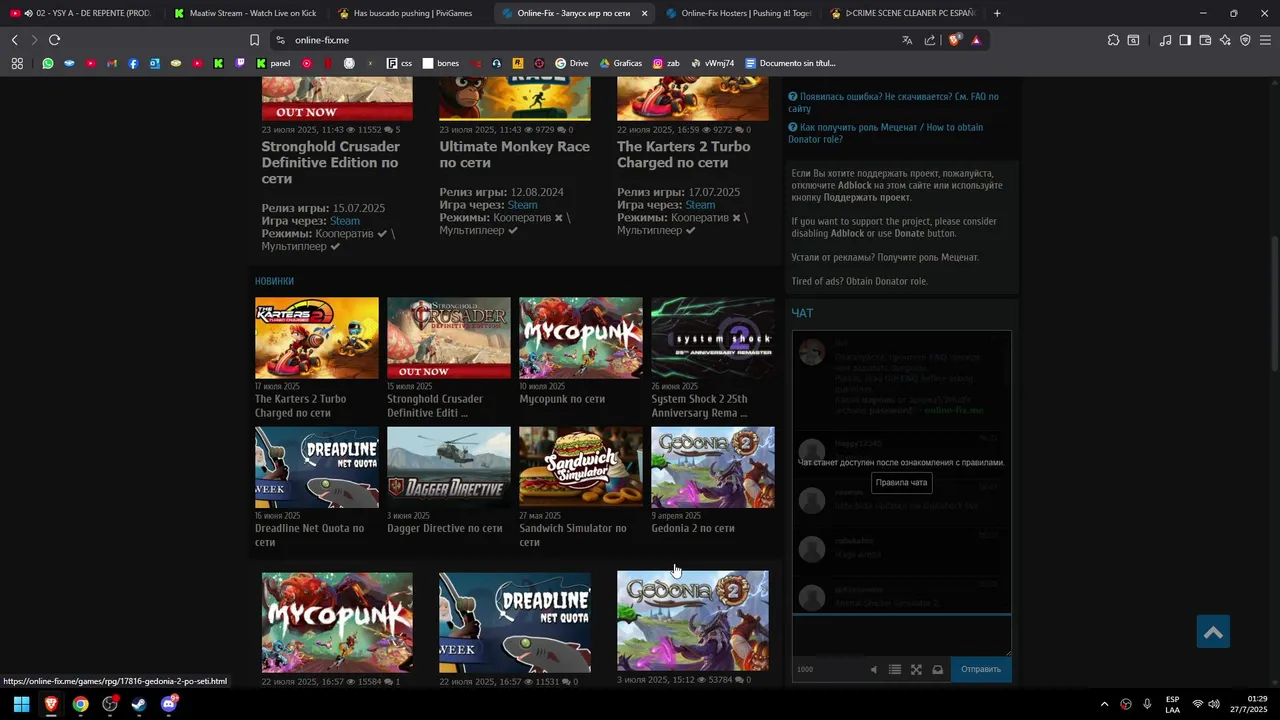Open Leo AI sparkle icon
The height and width of the screenshot is (720, 1280).
(x=1225, y=40)
